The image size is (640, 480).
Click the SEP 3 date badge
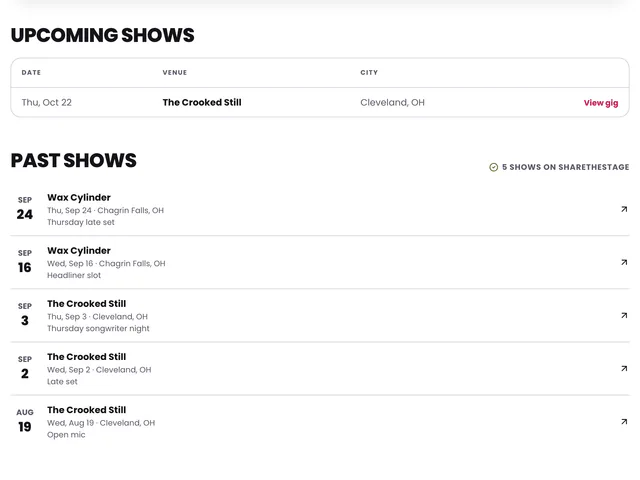[24, 315]
